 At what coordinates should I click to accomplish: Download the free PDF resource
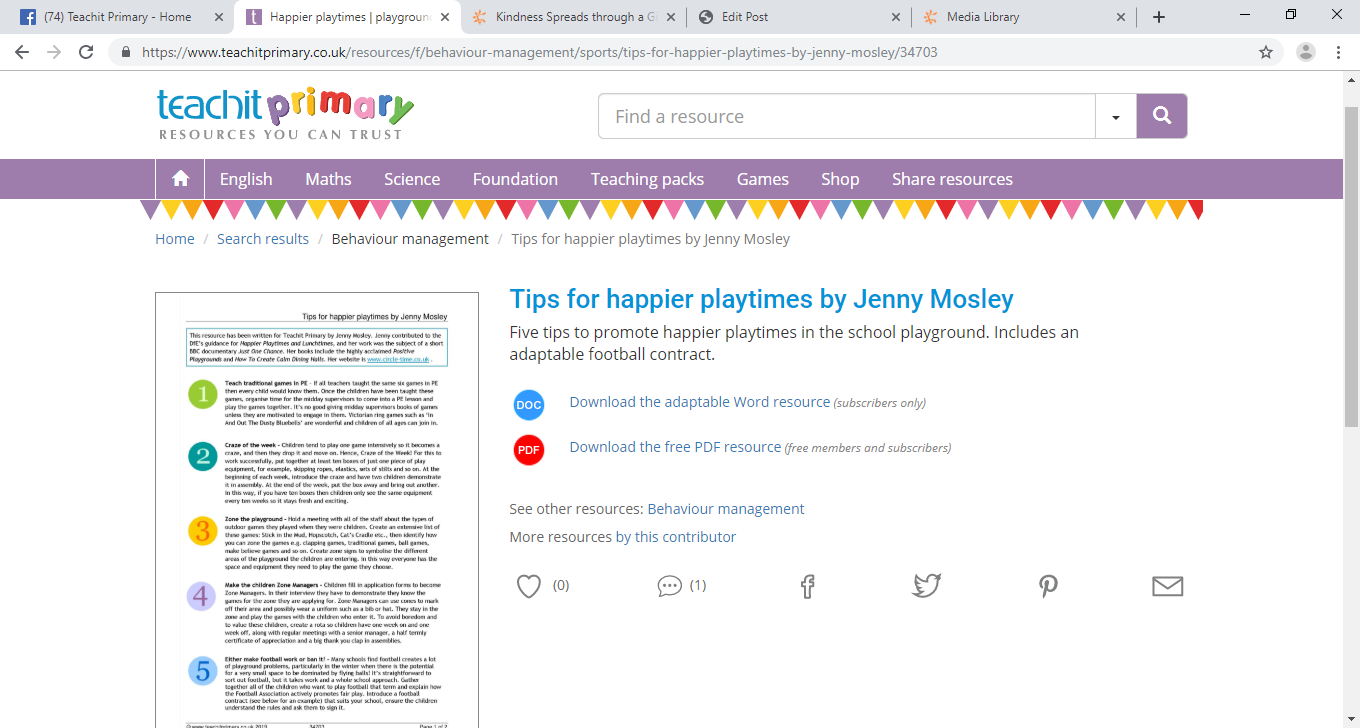coord(675,447)
